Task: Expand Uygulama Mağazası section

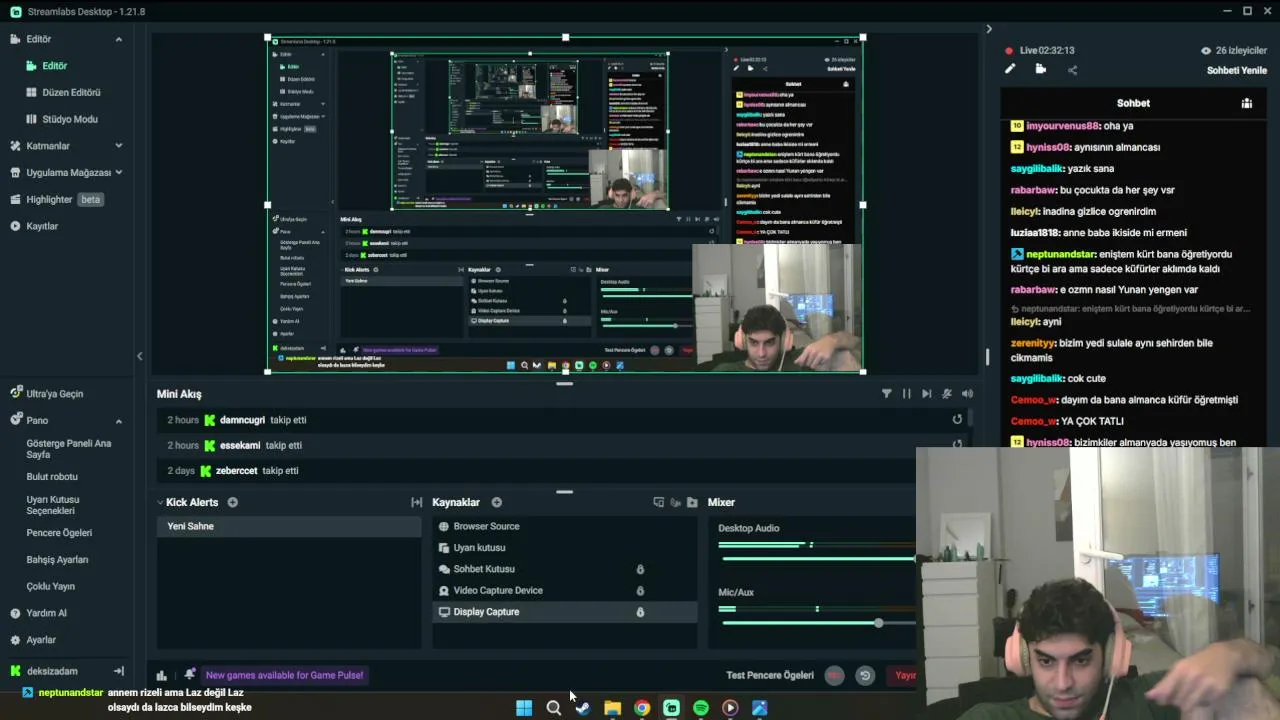Action: click(118, 172)
